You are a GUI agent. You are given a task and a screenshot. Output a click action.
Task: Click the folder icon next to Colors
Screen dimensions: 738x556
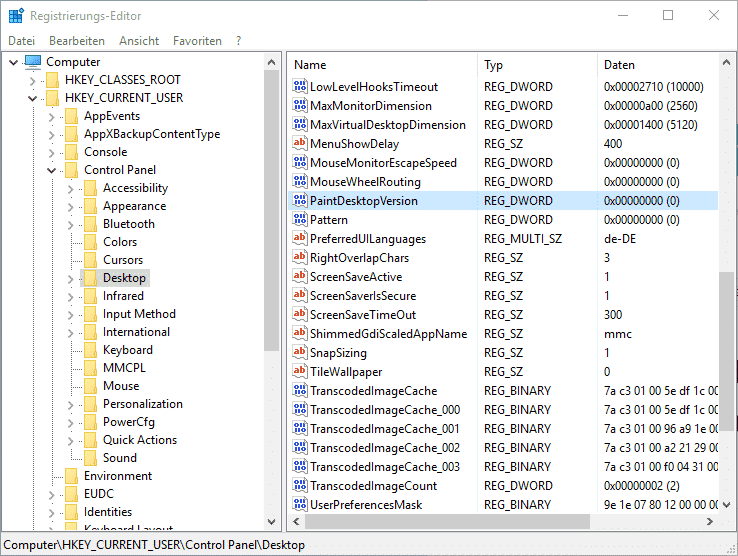(x=90, y=242)
